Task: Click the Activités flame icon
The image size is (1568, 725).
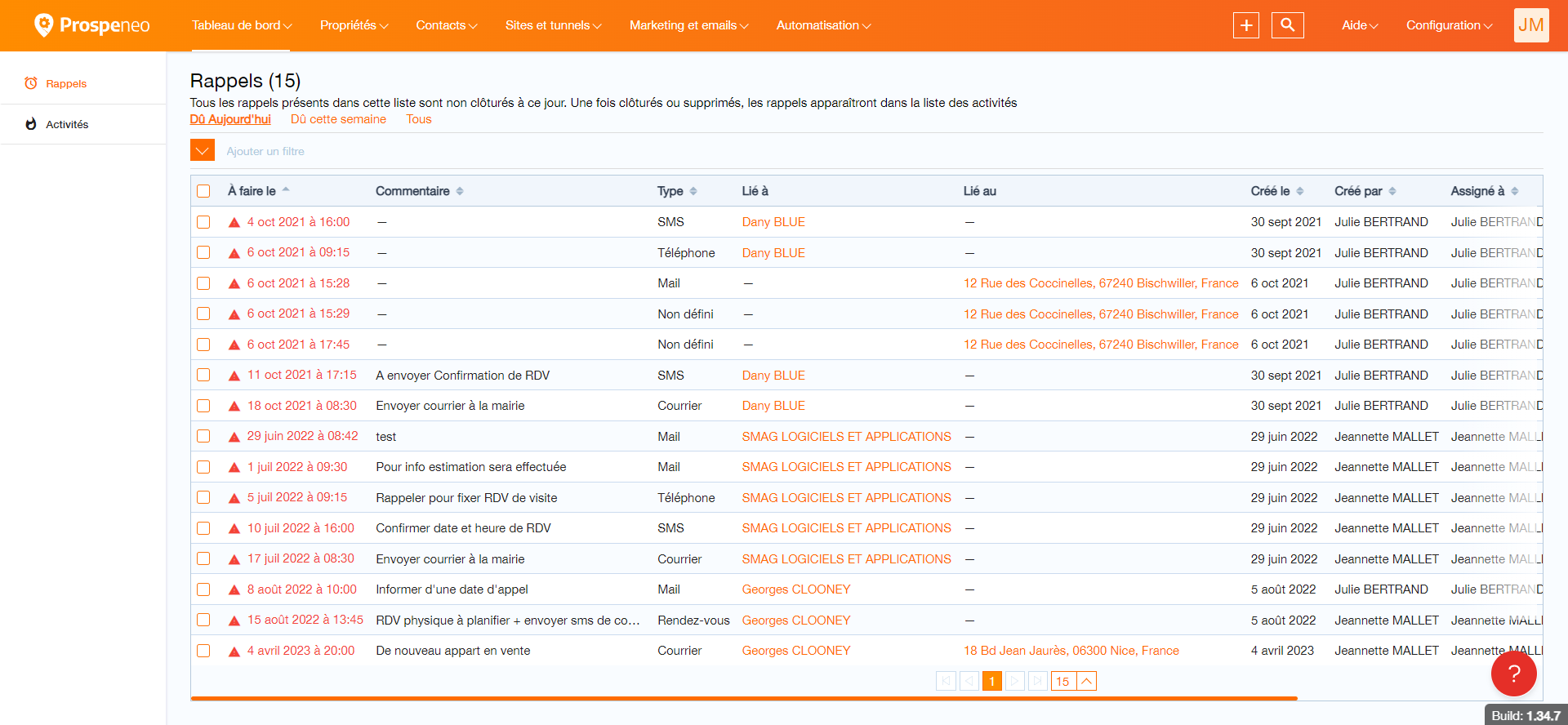Action: pos(31,124)
